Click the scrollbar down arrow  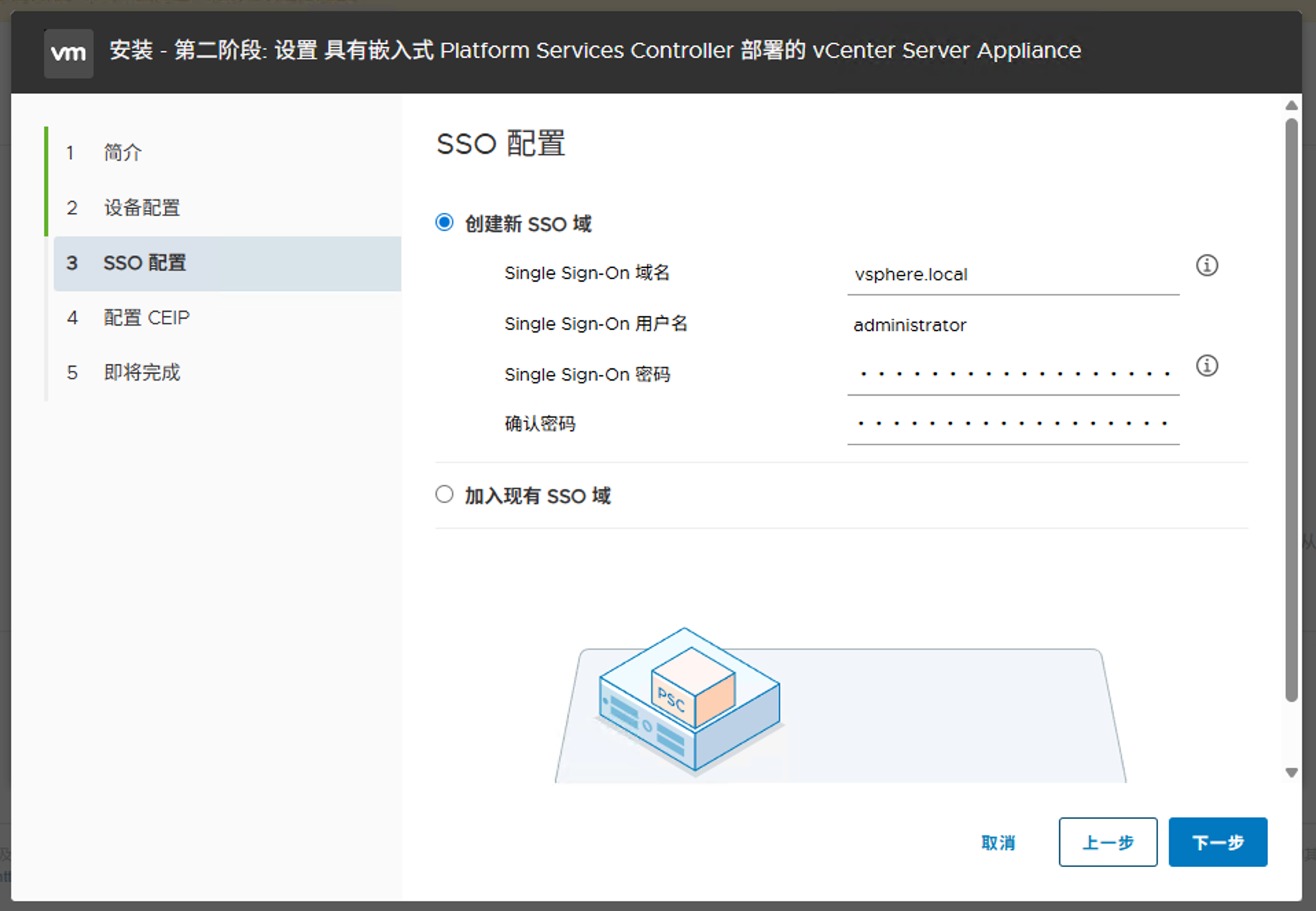point(1291,773)
